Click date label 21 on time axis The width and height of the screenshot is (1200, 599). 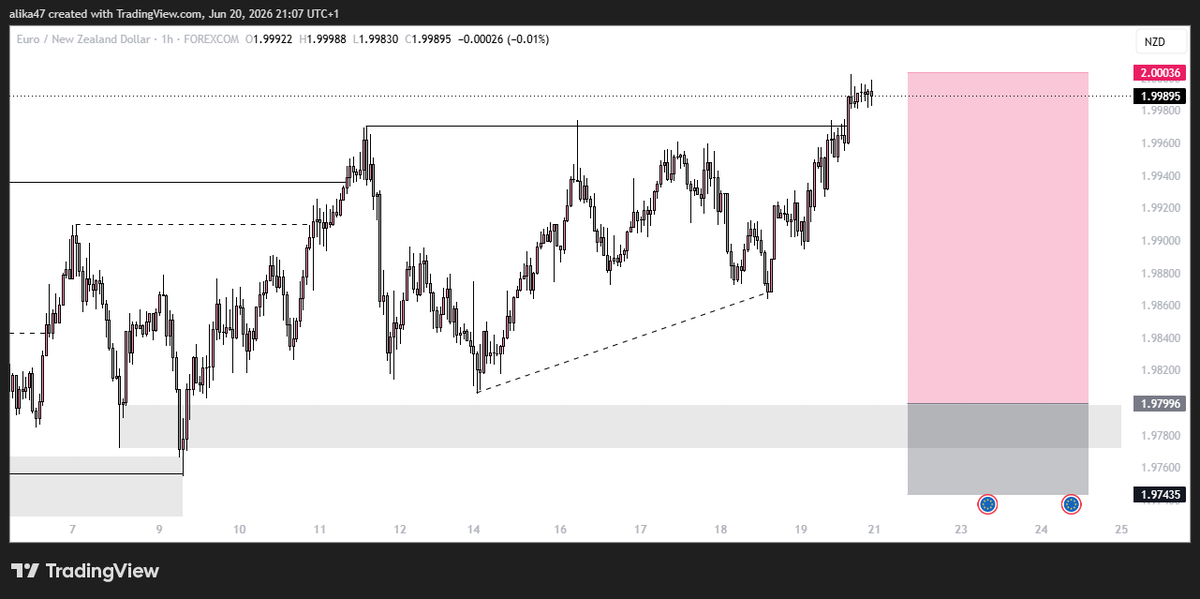pyautogui.click(x=875, y=529)
